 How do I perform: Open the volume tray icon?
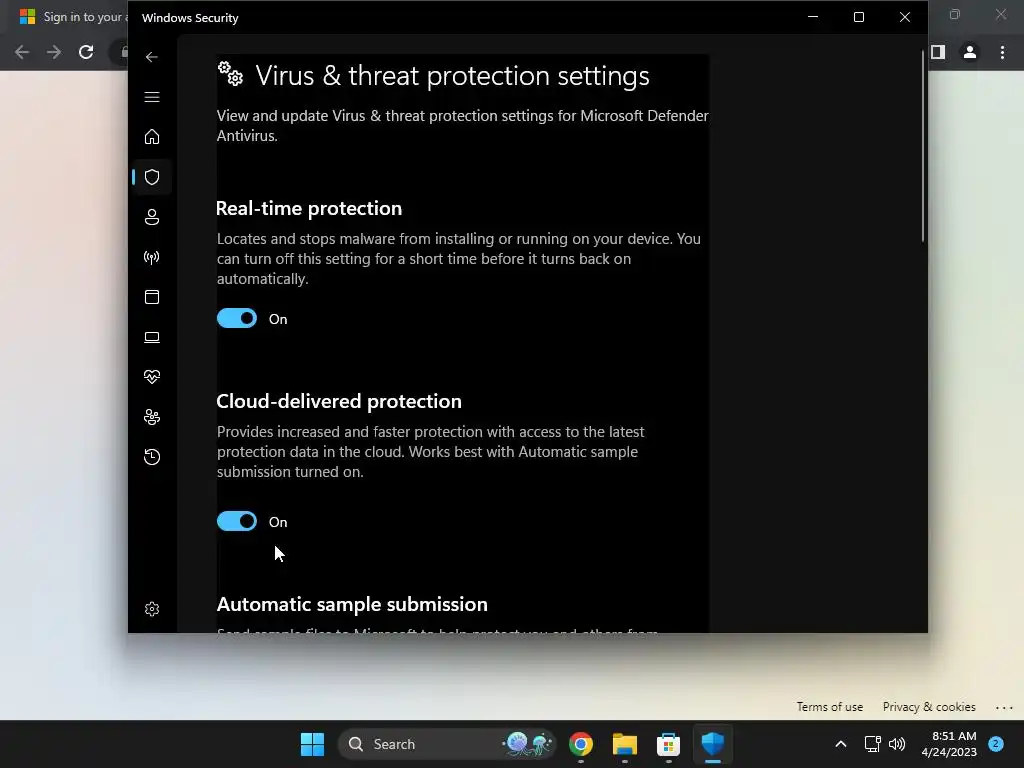(x=897, y=744)
